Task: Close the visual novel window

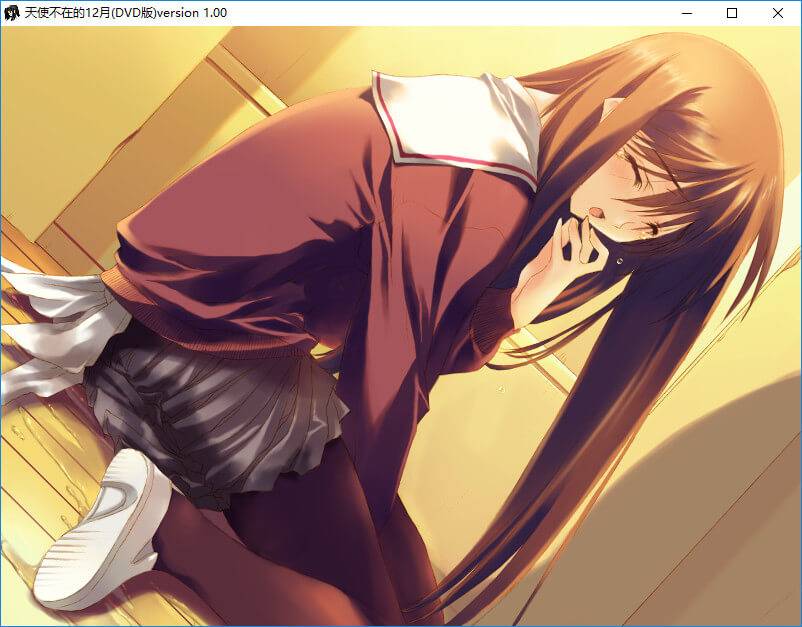Action: [x=778, y=13]
